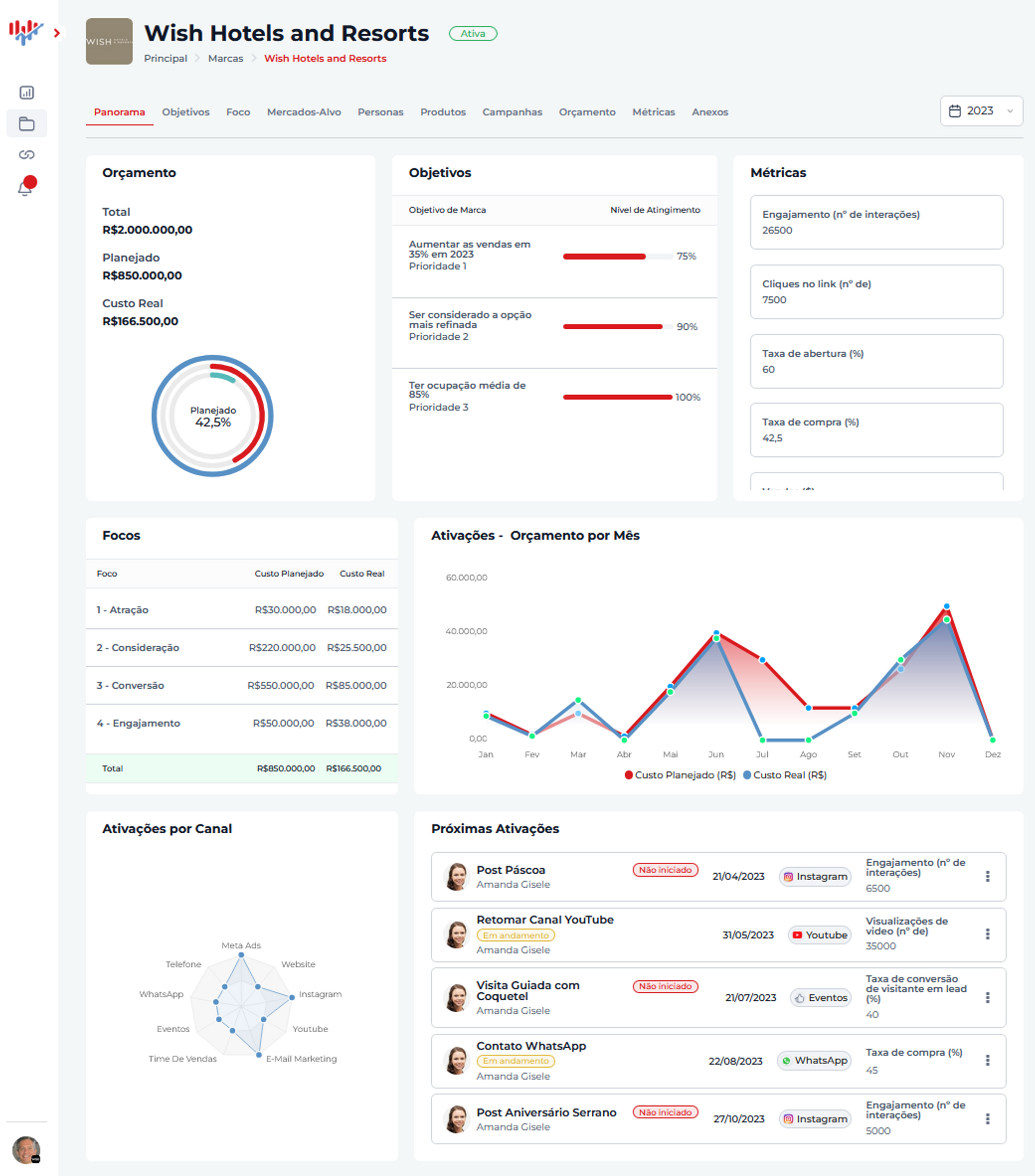Click the Meta Ads point on radar chart
The image size is (1035, 1176).
tap(241, 955)
